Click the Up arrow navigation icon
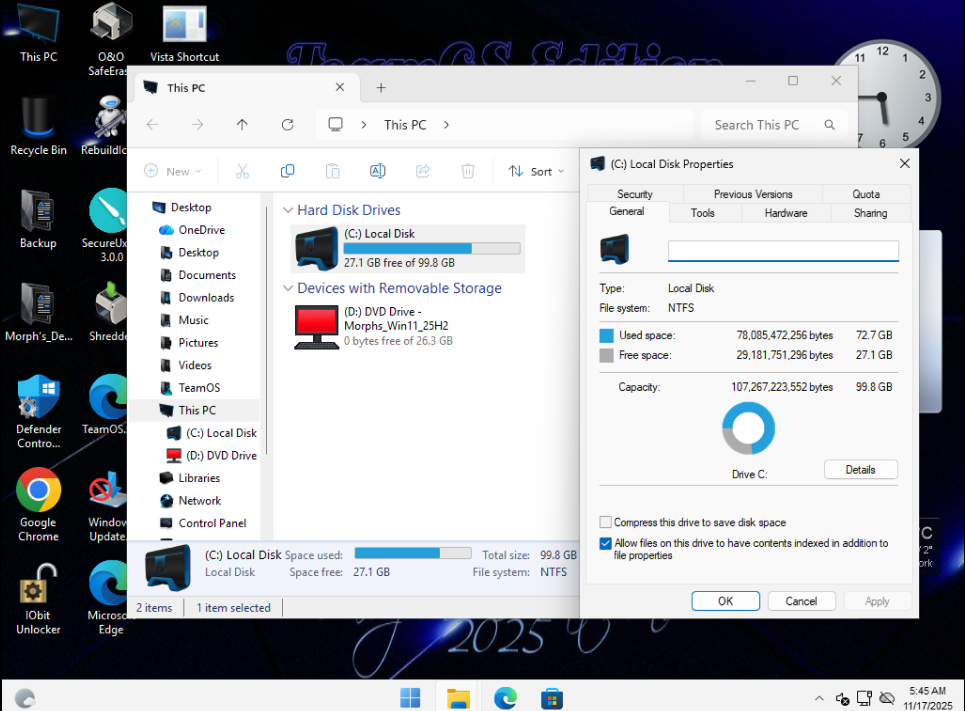The height and width of the screenshot is (711, 965). pos(242,125)
